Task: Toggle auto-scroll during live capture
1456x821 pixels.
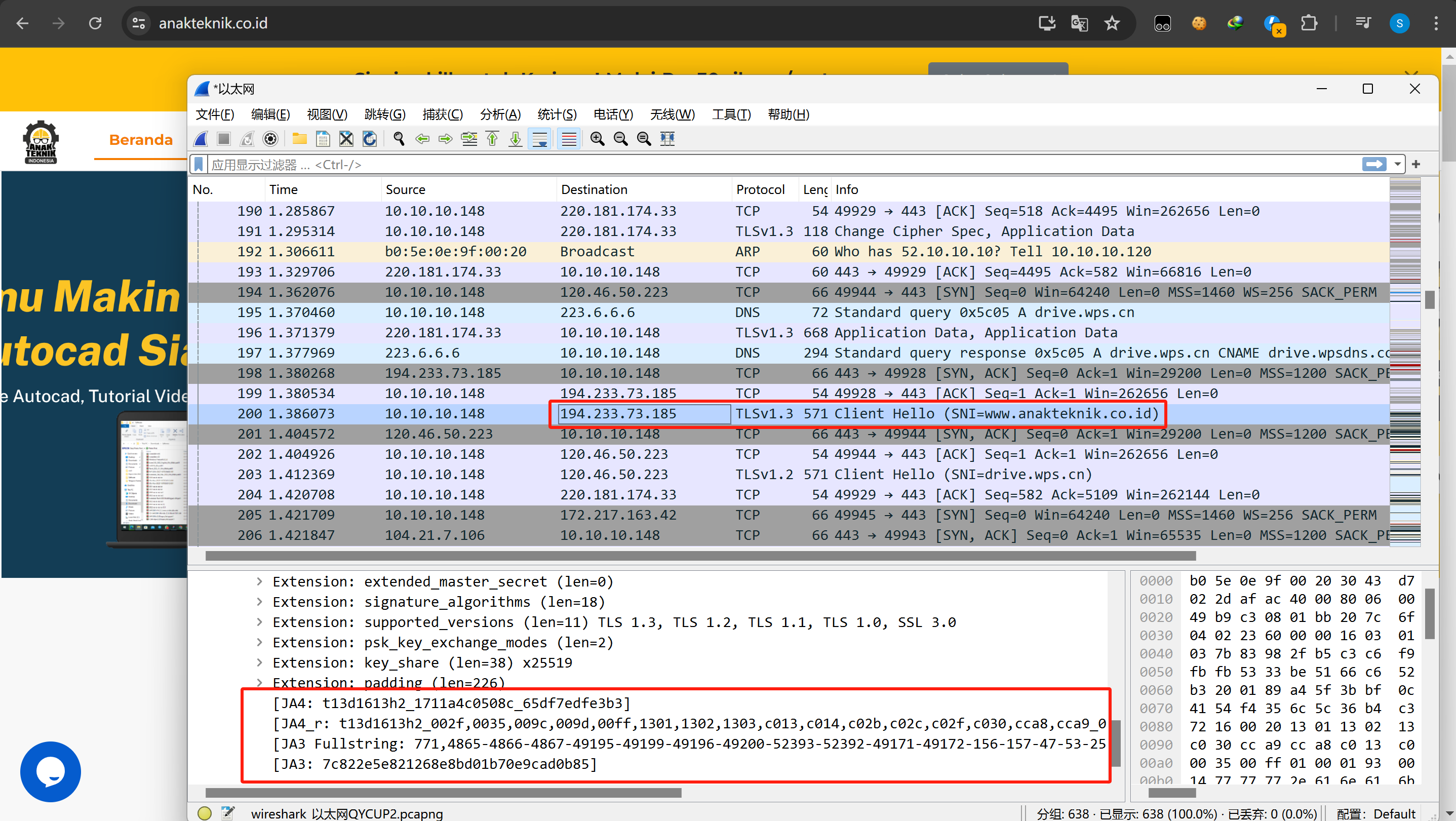Action: pyautogui.click(x=540, y=139)
